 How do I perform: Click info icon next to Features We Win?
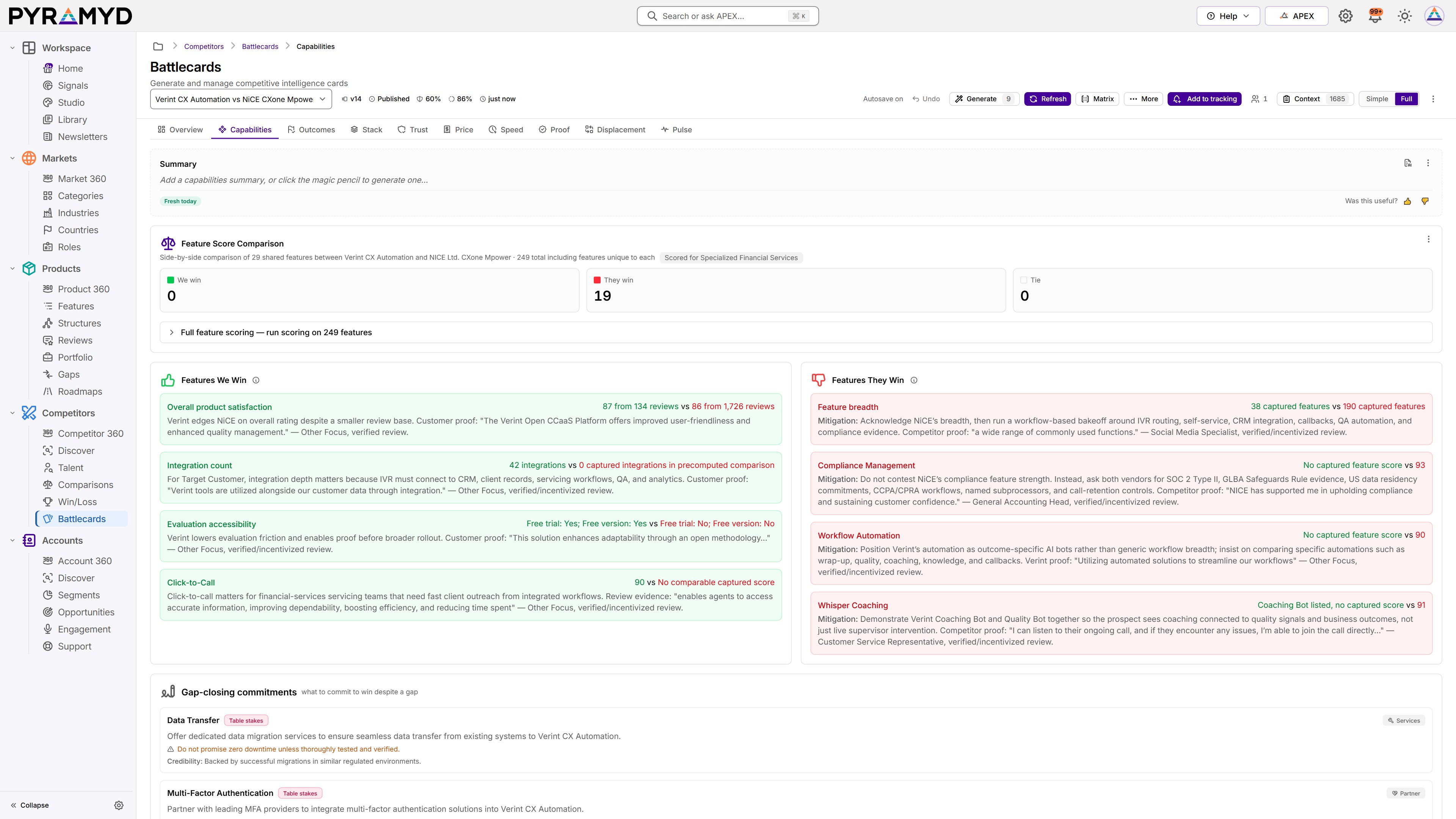point(256,380)
